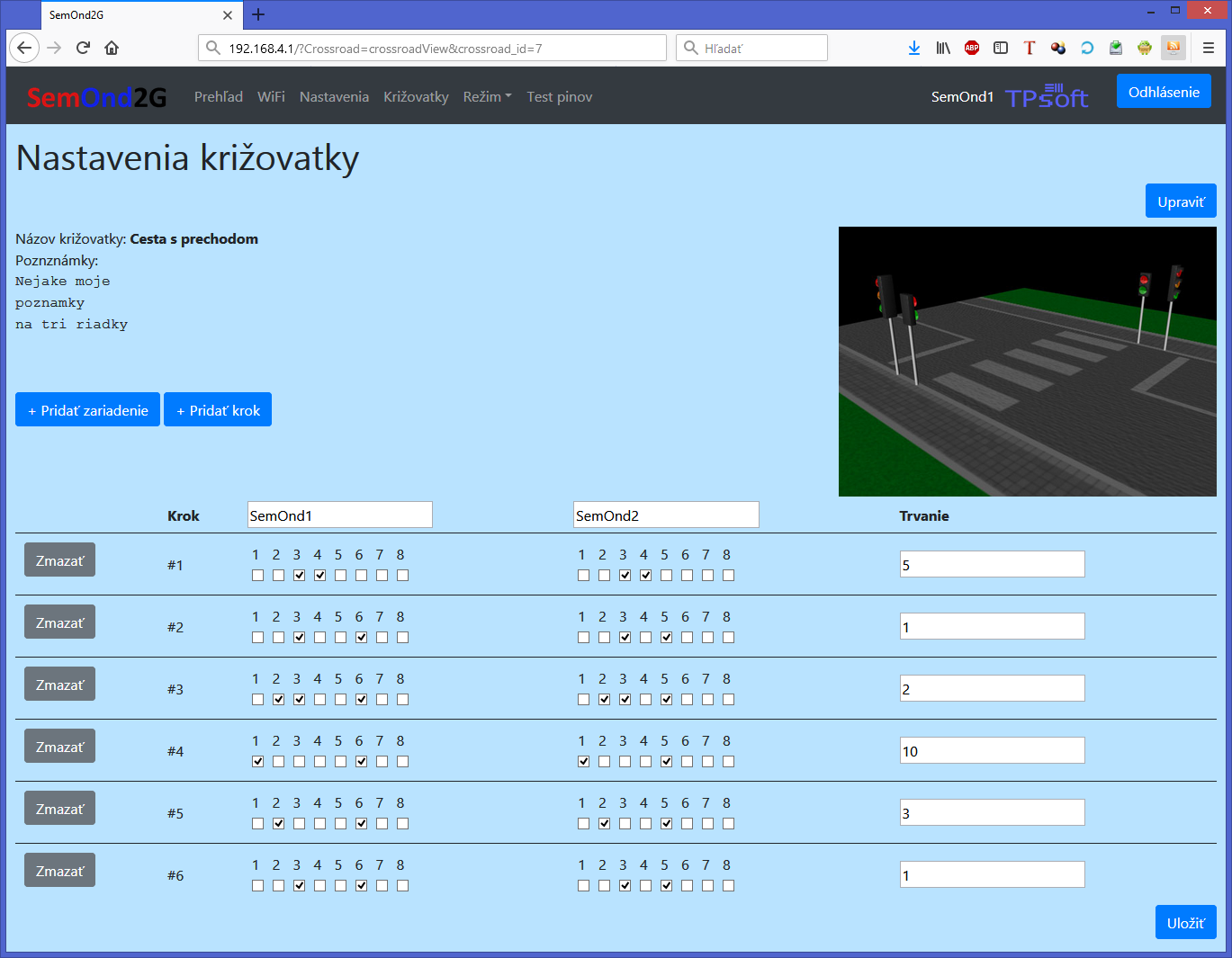This screenshot has height=958, width=1232.
Task: Click the Uložiť save button
Action: pyautogui.click(x=1186, y=922)
